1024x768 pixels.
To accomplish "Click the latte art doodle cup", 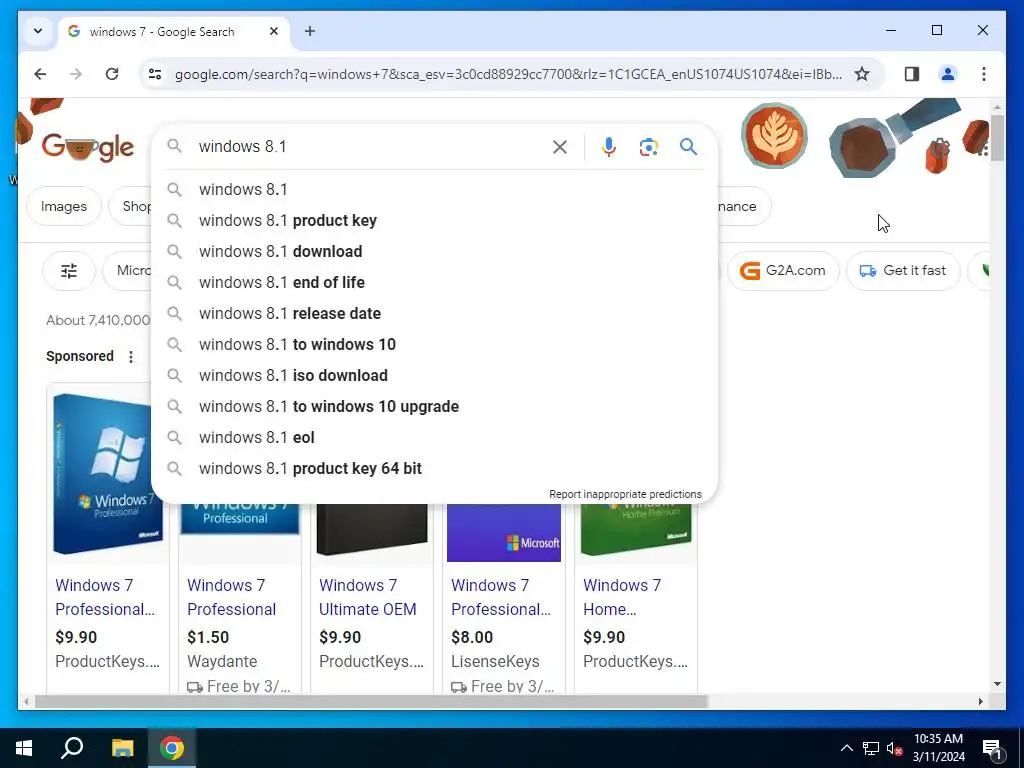I will 774,136.
